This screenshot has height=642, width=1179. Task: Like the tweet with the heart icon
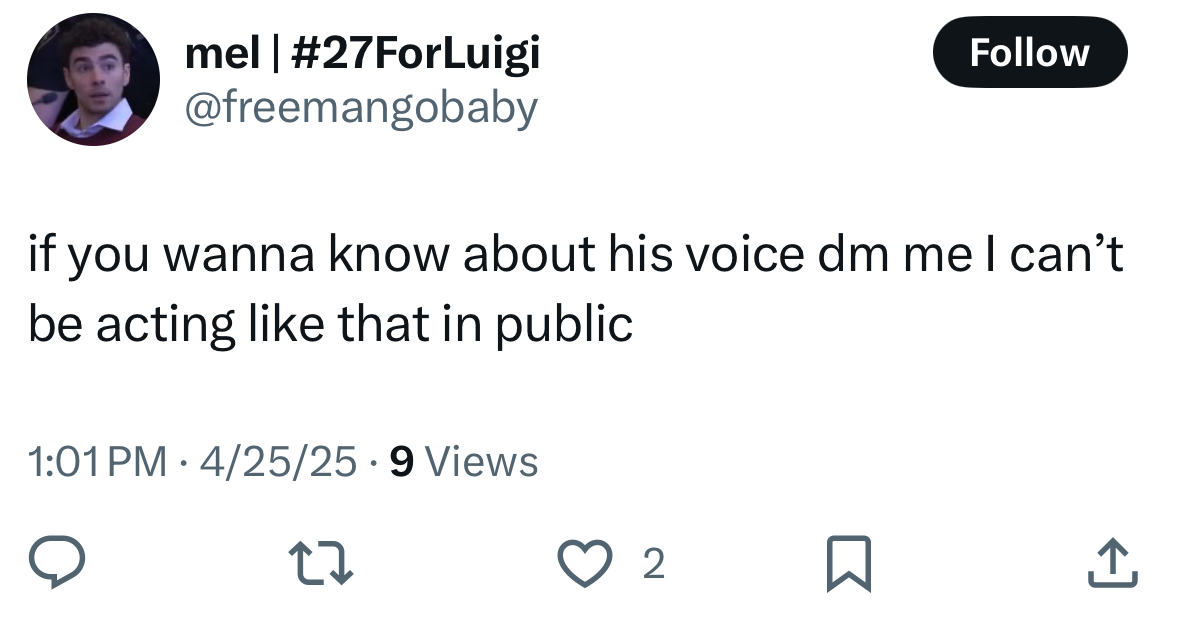click(585, 563)
